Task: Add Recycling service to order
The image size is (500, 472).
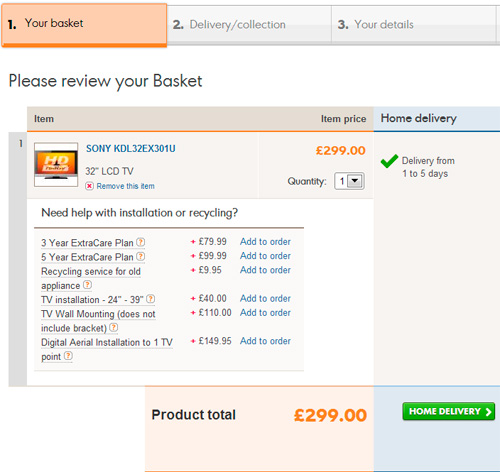Action: click(x=265, y=270)
